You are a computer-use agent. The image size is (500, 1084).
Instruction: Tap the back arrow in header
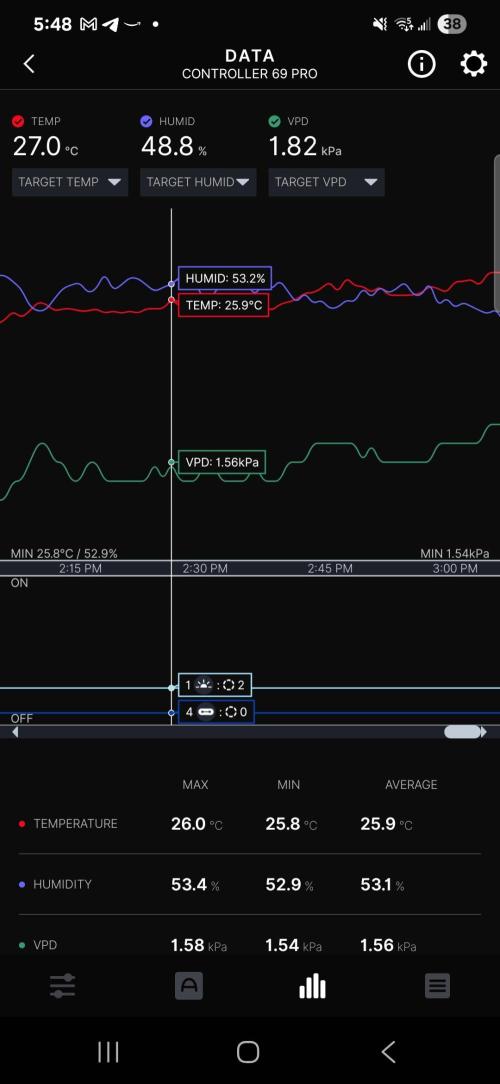pos(28,64)
